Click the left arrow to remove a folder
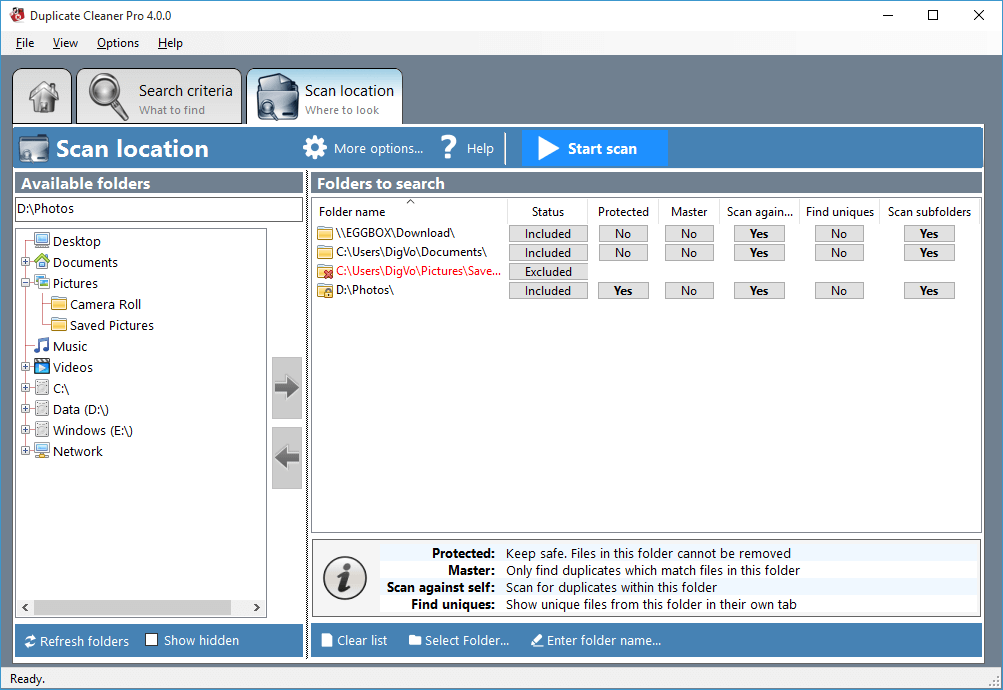The width and height of the screenshot is (1003, 690). (286, 458)
